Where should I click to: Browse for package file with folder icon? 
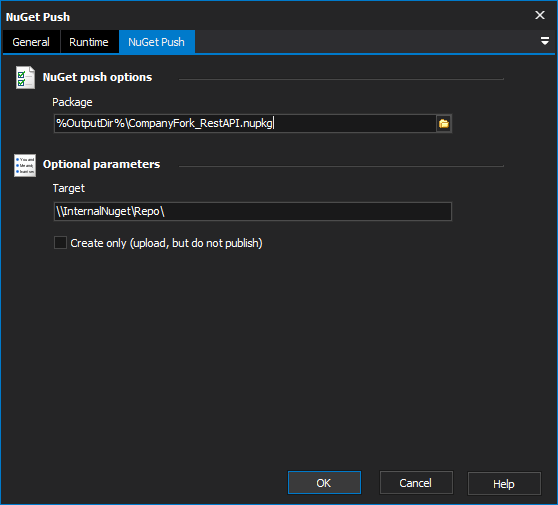pyautogui.click(x=444, y=123)
